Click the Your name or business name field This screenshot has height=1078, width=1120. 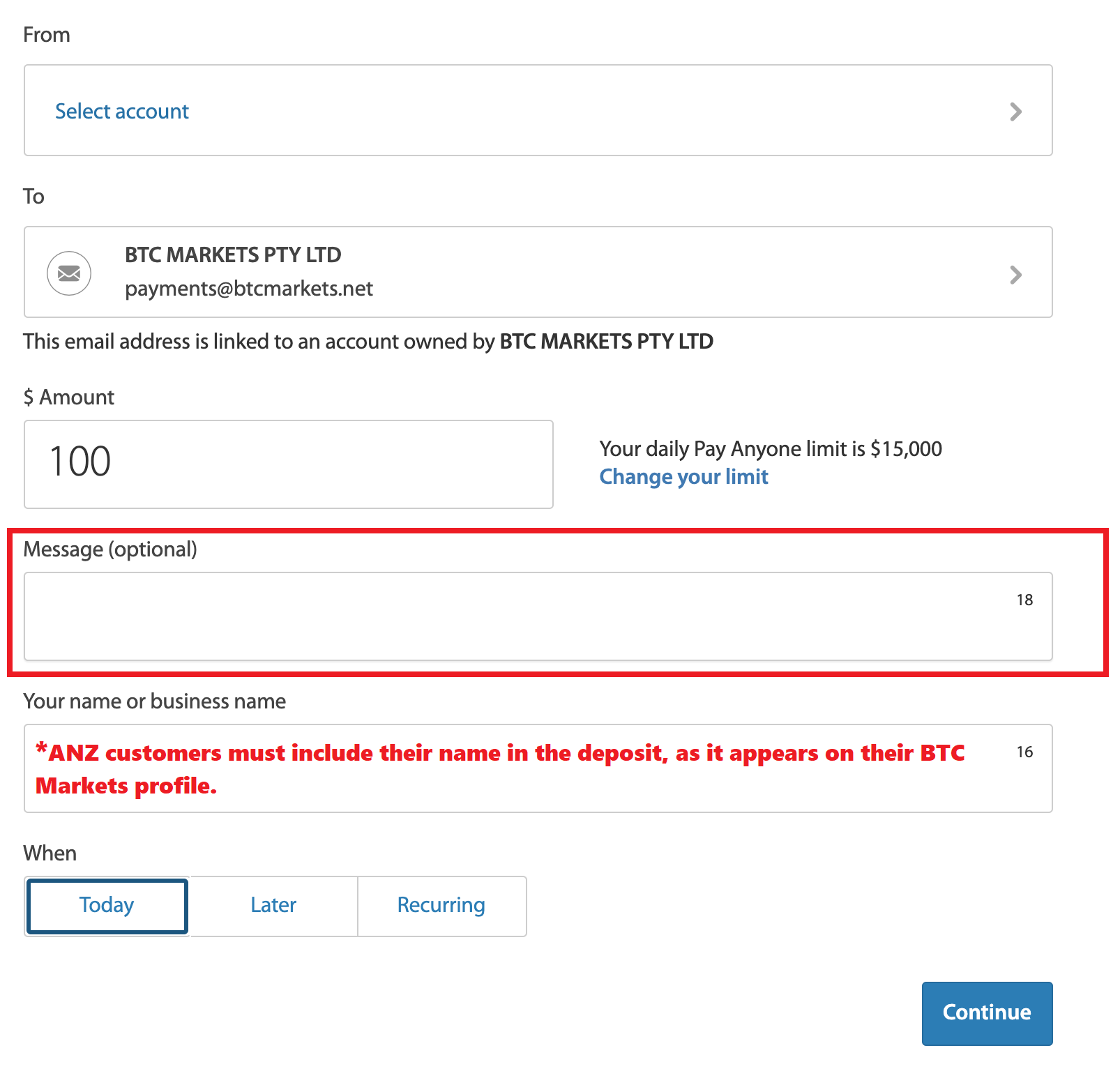pyautogui.click(x=538, y=768)
